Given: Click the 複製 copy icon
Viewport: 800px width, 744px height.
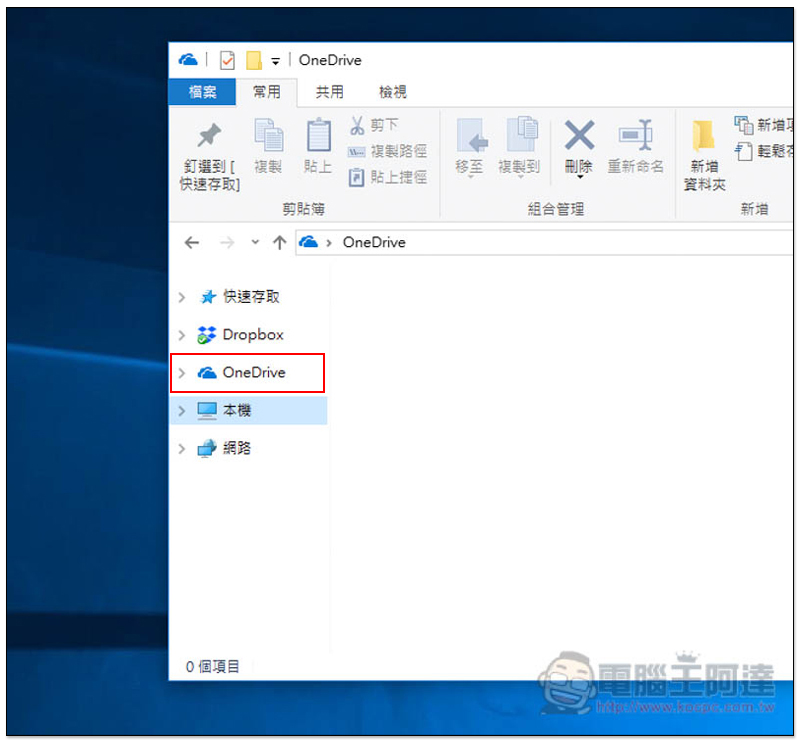Looking at the screenshot, I should 269,135.
